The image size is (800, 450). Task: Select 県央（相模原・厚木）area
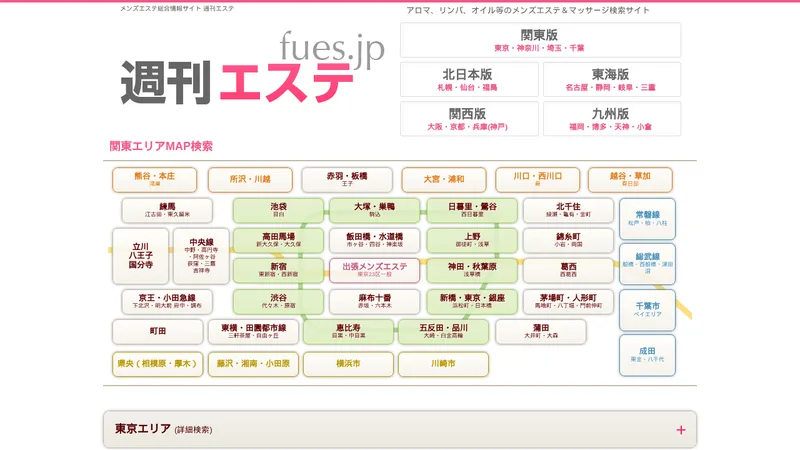[x=158, y=364]
